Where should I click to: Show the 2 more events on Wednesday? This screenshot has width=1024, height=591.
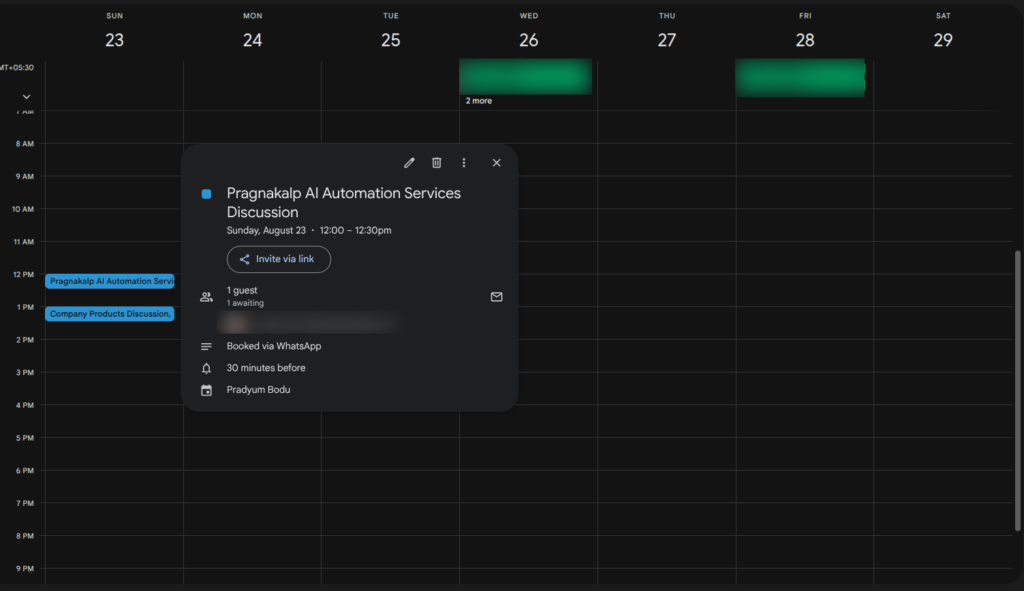coord(479,101)
